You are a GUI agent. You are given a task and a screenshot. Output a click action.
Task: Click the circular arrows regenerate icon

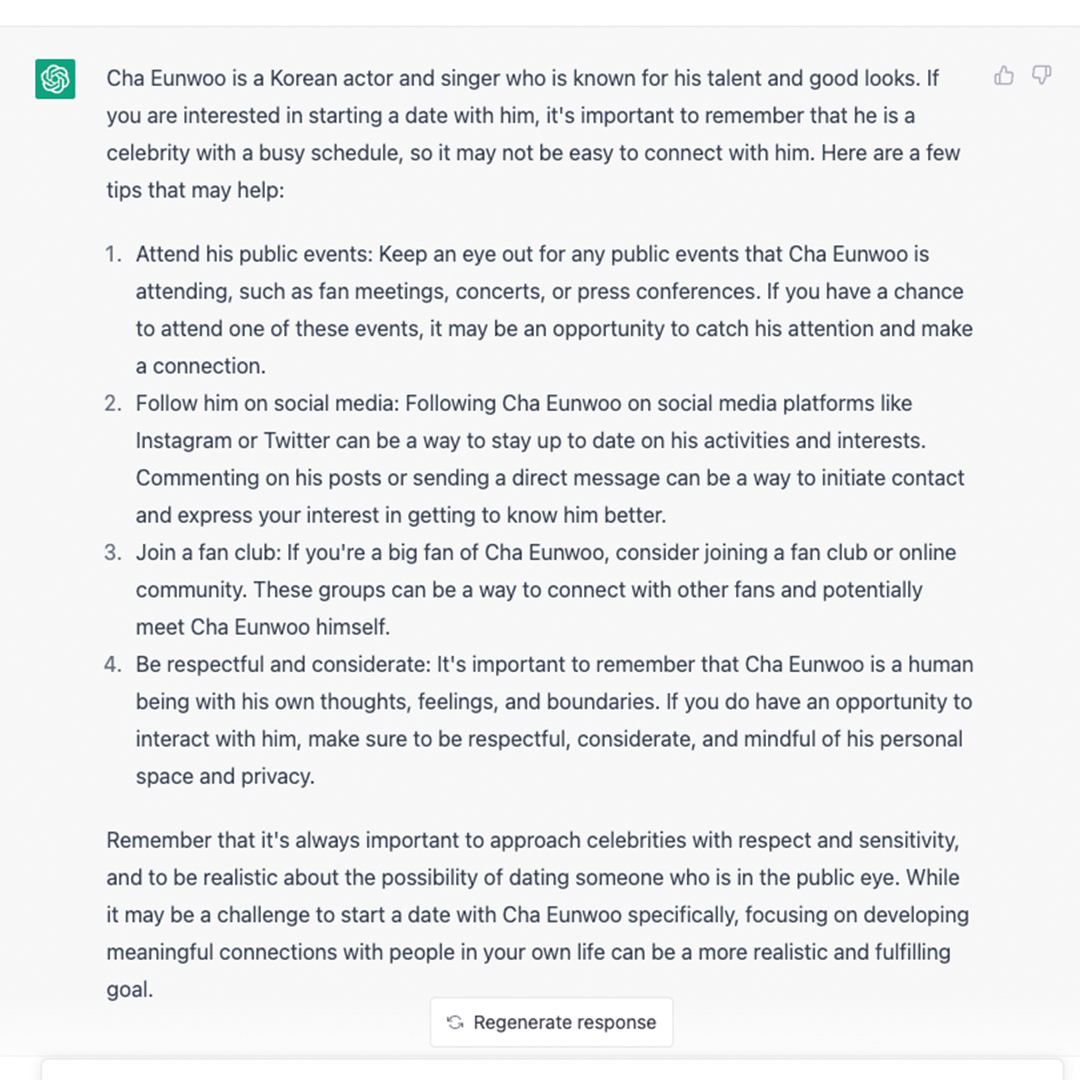pos(455,1022)
